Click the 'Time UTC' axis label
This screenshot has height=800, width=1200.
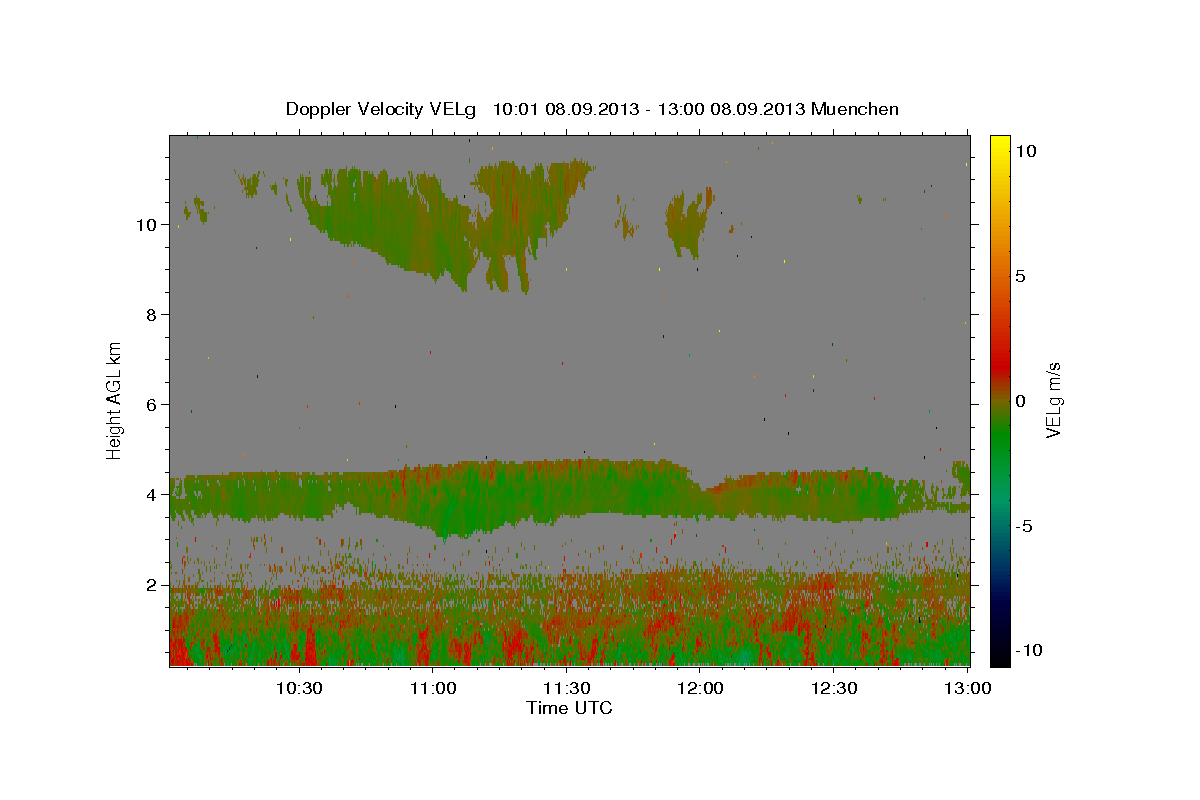tap(569, 708)
